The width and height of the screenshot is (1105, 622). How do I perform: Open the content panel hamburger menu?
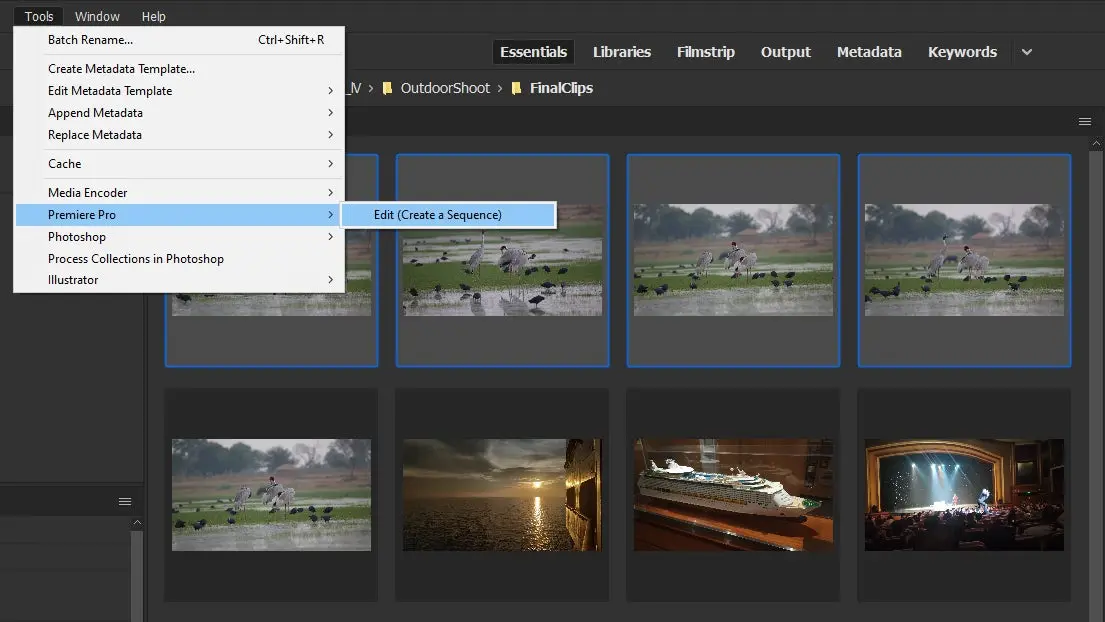click(x=1084, y=120)
